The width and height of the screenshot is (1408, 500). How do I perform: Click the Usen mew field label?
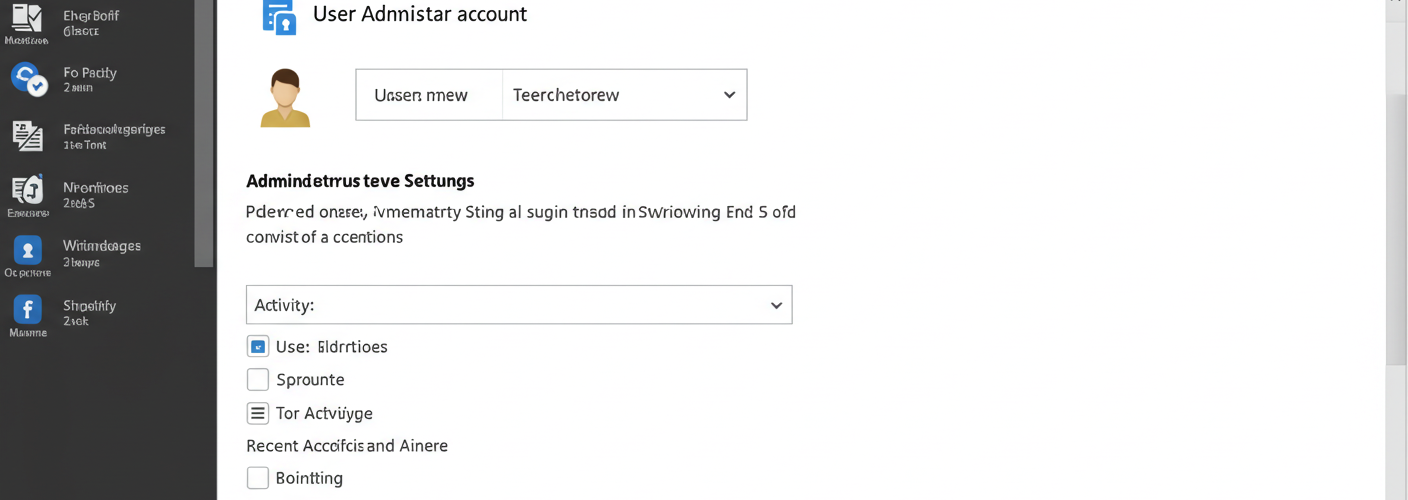tap(421, 95)
